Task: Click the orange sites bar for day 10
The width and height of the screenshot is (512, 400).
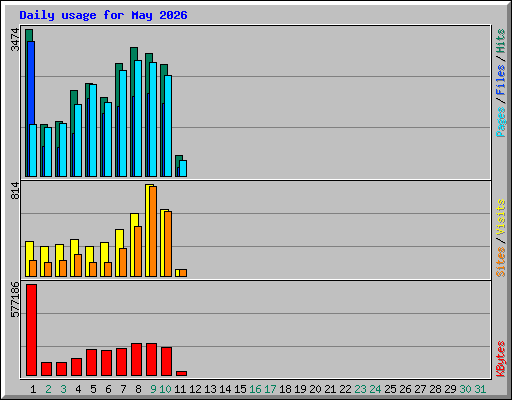Action: [x=168, y=244]
